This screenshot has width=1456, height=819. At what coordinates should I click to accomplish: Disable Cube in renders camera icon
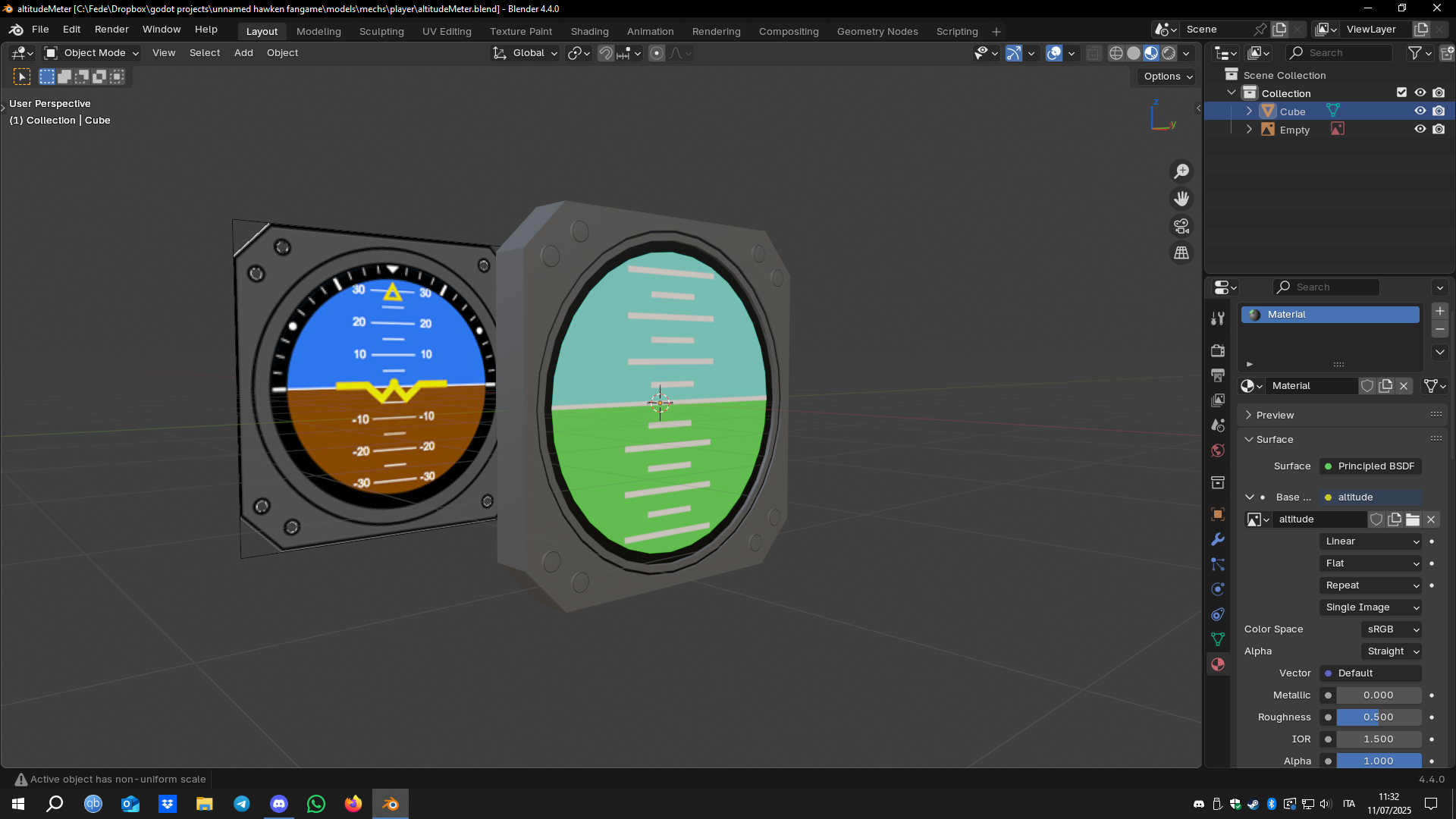click(1439, 111)
